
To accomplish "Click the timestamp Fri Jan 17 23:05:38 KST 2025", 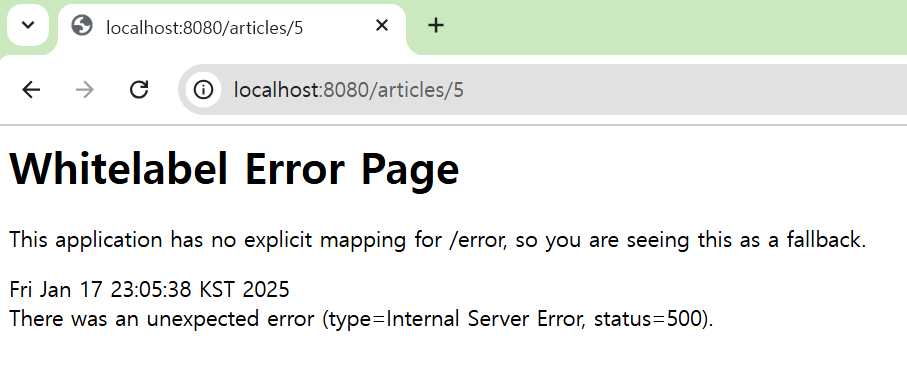I will pos(149,289).
